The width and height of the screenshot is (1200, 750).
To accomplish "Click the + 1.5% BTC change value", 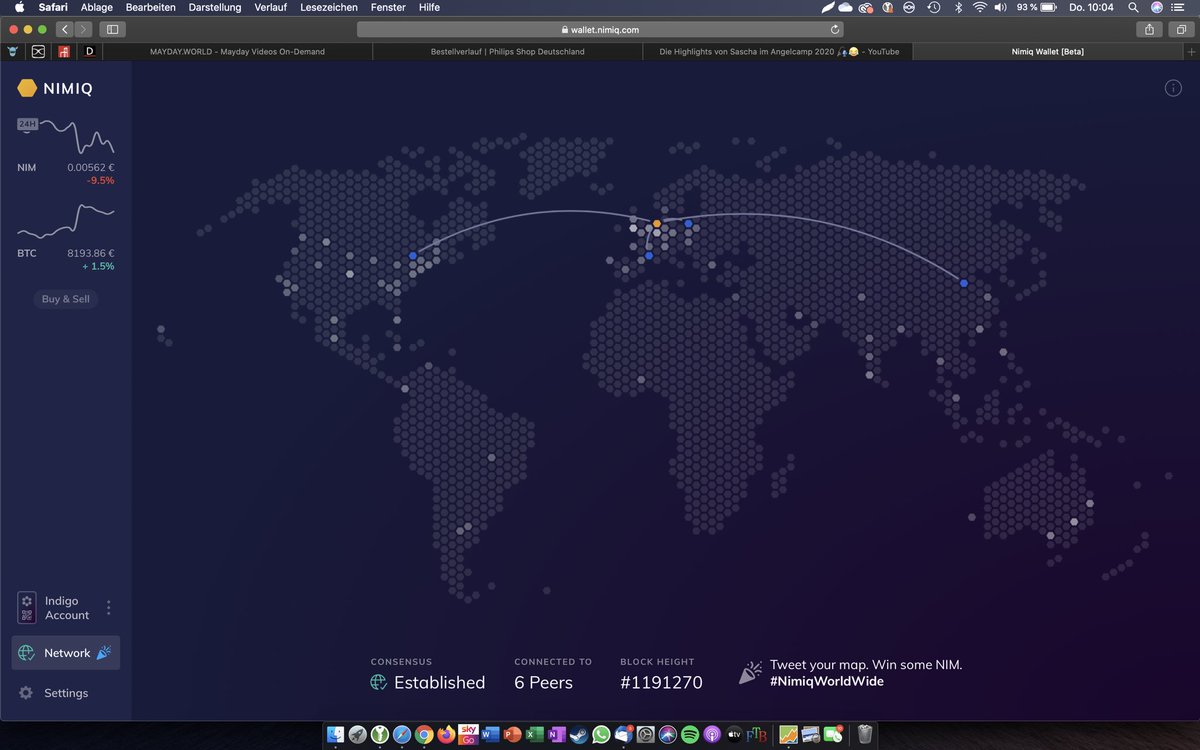I will pos(99,266).
